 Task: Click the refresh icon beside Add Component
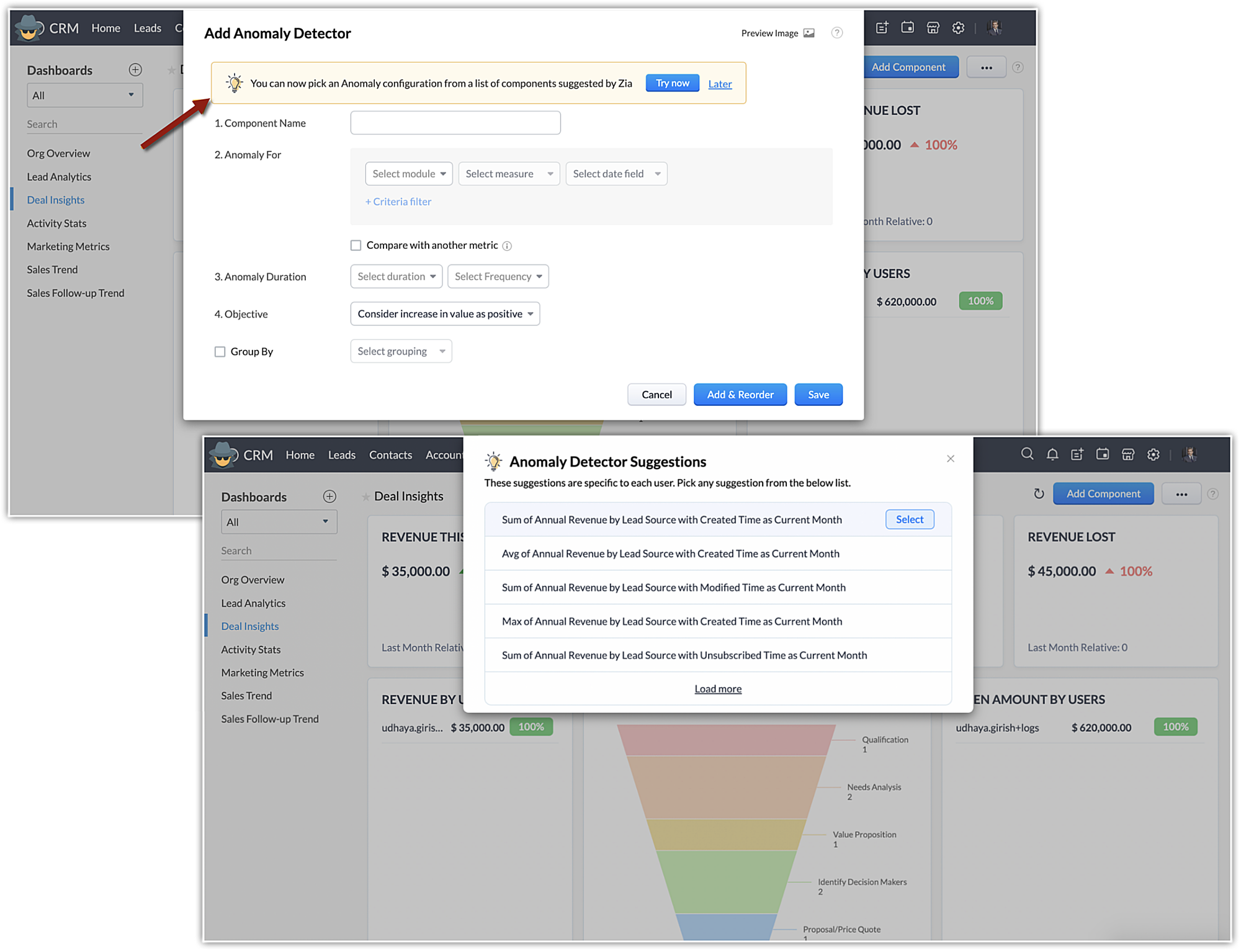[x=1039, y=494]
